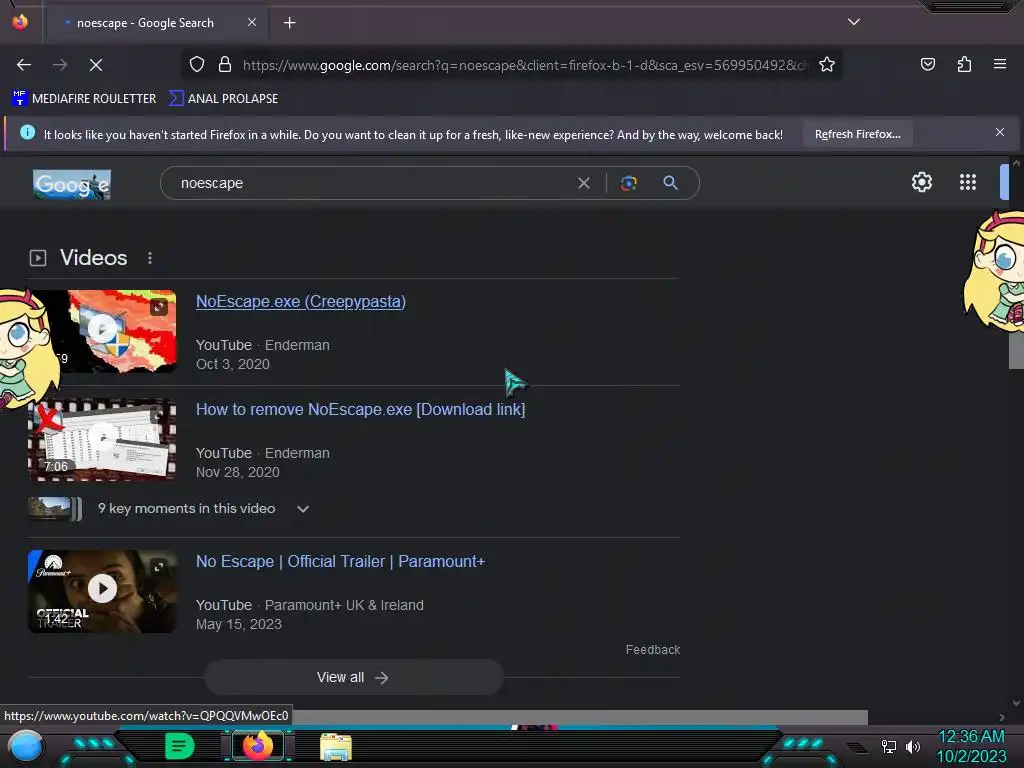
Task: Dismiss the Firefox notification bar
Action: pyautogui.click(x=999, y=133)
